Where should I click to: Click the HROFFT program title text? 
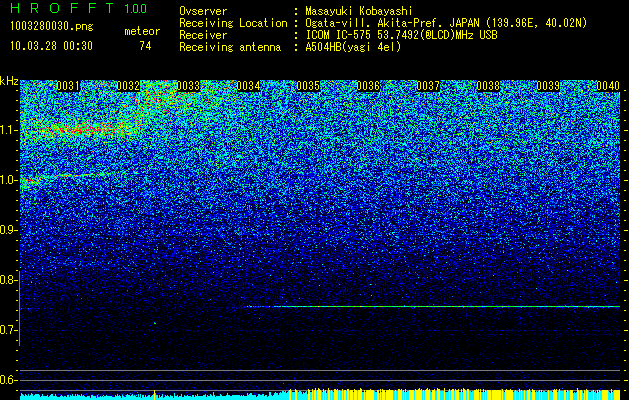[x=62, y=8]
